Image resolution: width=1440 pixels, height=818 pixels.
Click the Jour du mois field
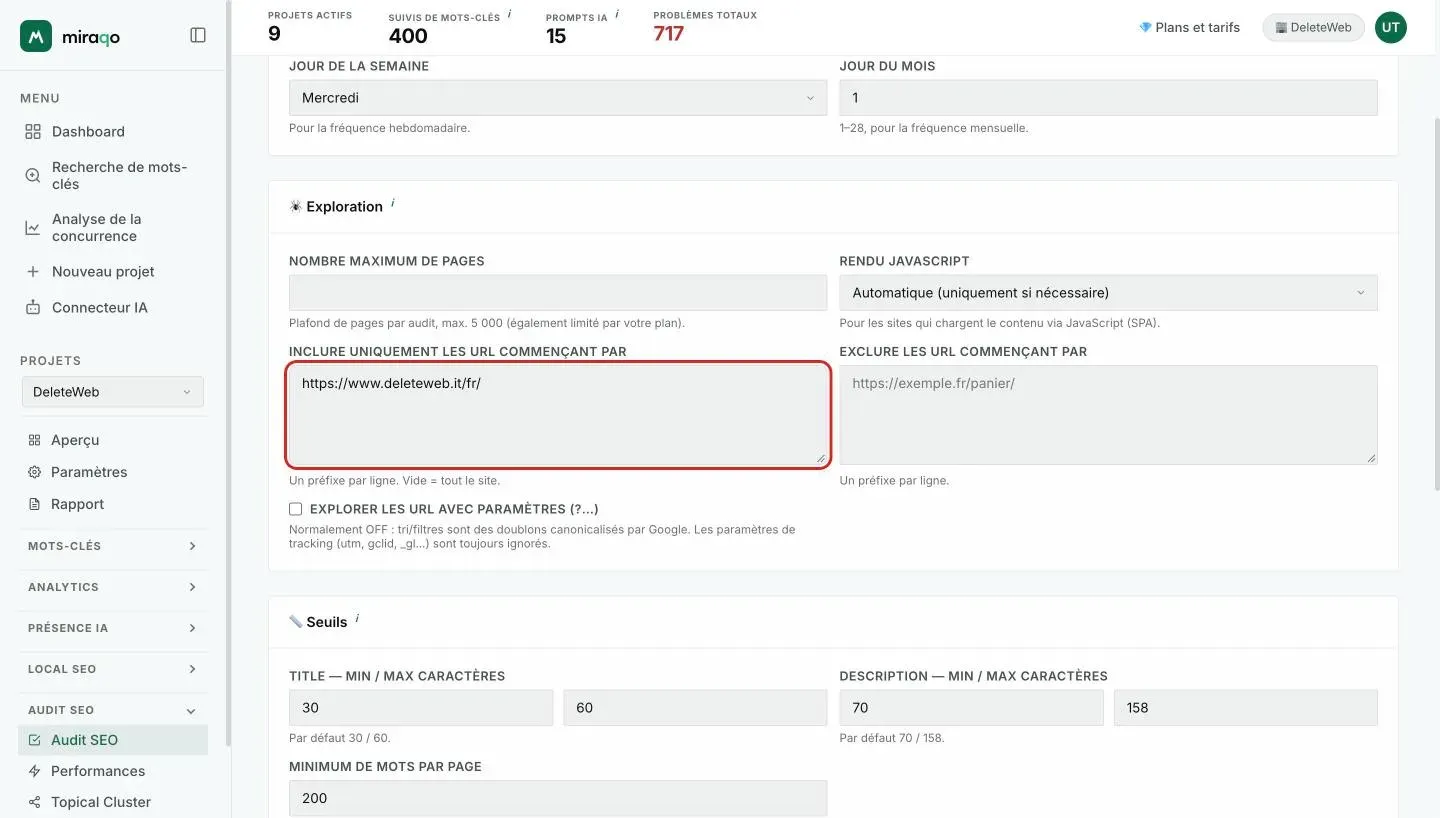pos(1108,98)
